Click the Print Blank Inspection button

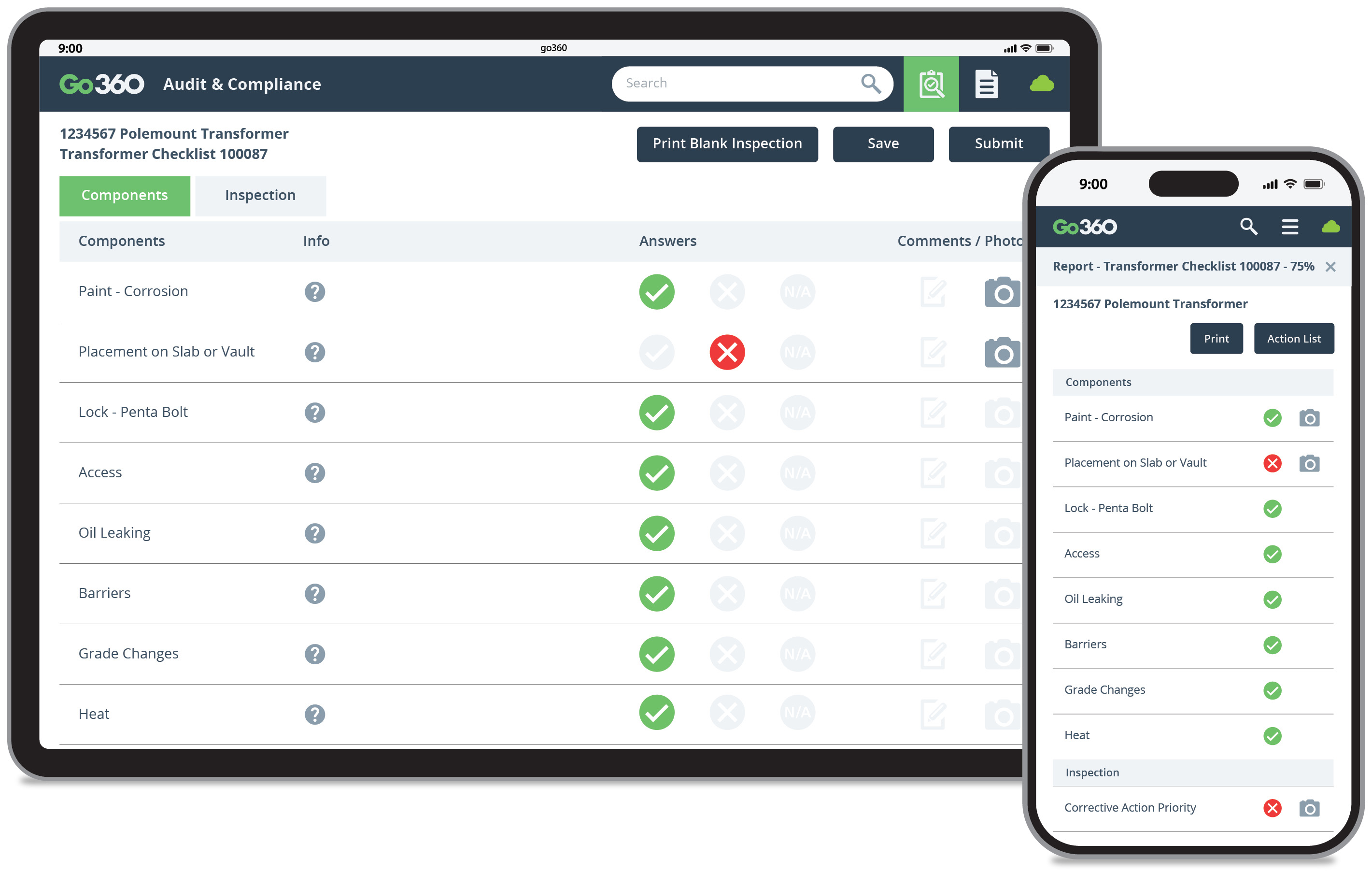727,143
